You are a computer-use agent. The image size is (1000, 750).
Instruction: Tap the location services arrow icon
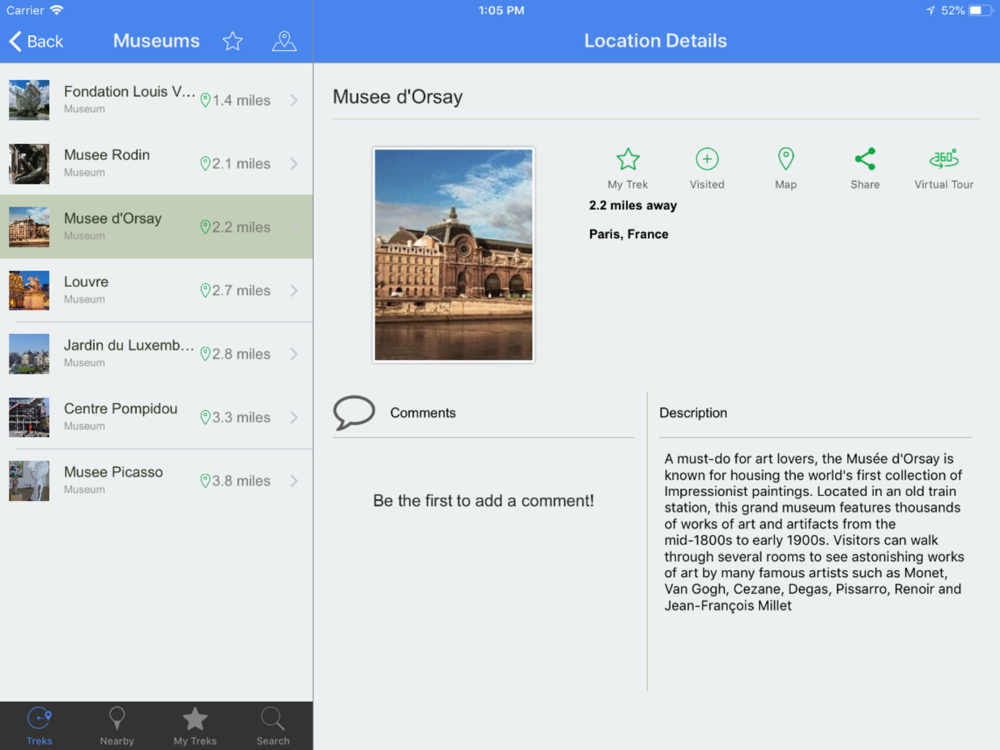[x=930, y=10]
